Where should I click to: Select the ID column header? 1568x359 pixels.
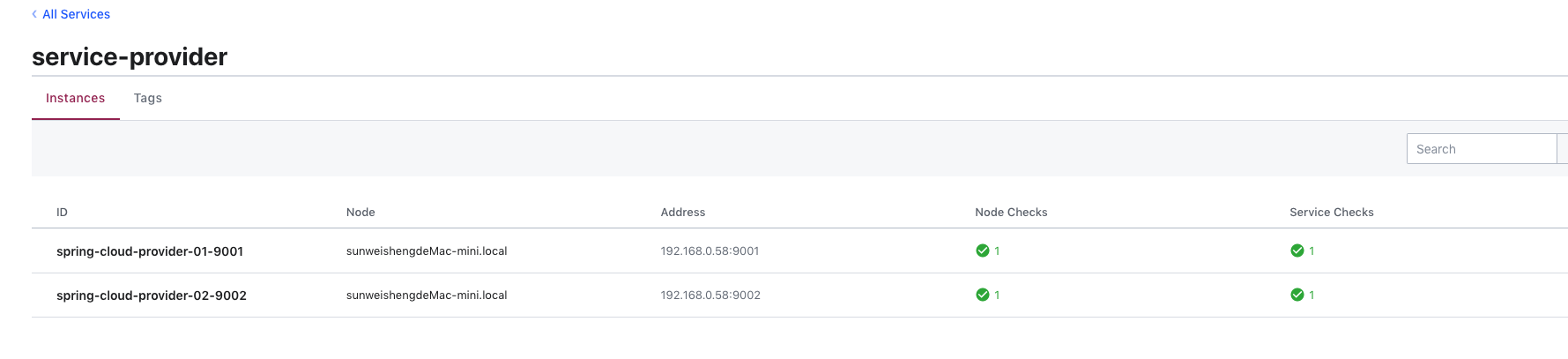[62, 213]
